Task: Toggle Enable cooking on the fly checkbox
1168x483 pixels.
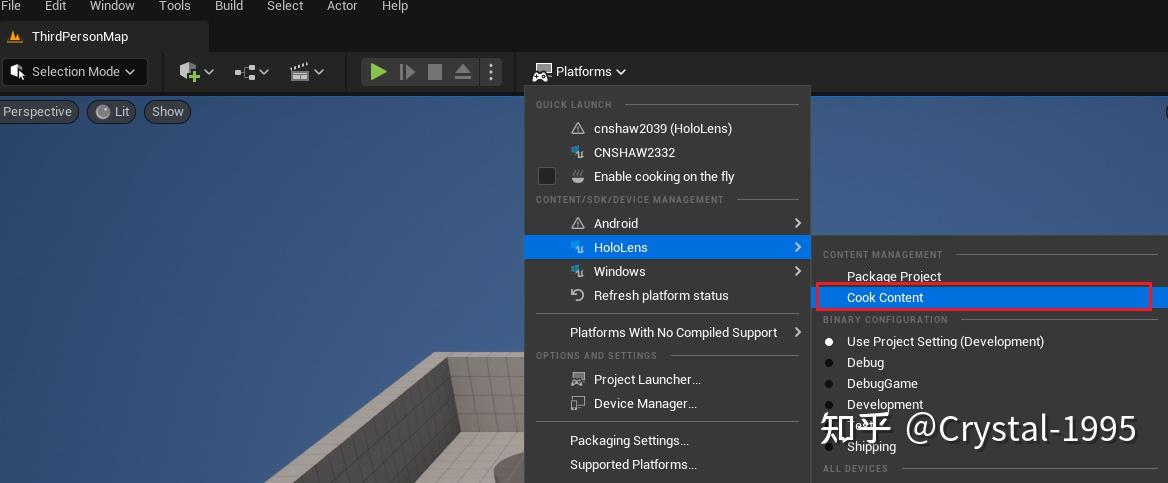Action: pos(547,177)
